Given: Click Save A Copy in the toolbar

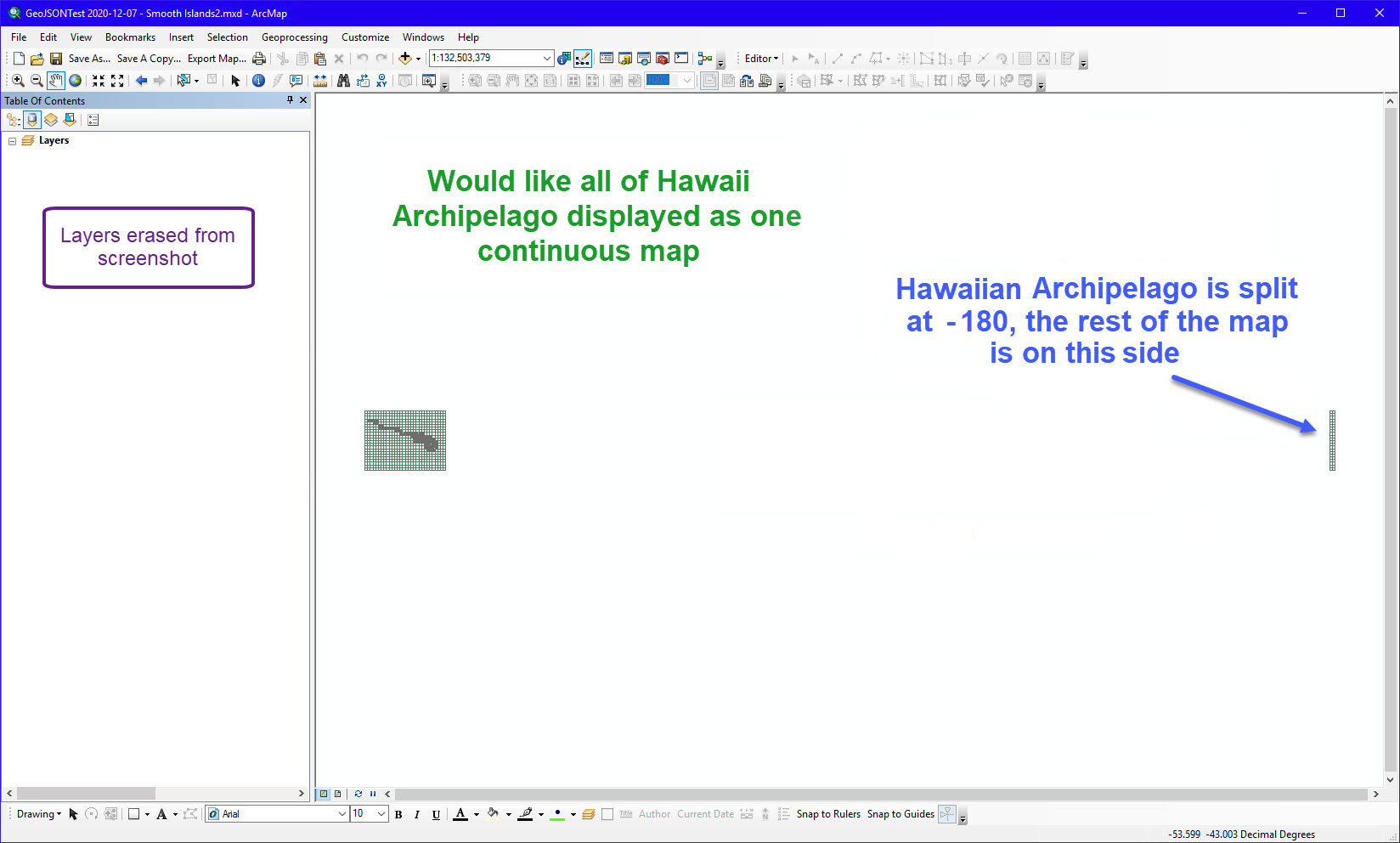Looking at the screenshot, I should point(147,58).
